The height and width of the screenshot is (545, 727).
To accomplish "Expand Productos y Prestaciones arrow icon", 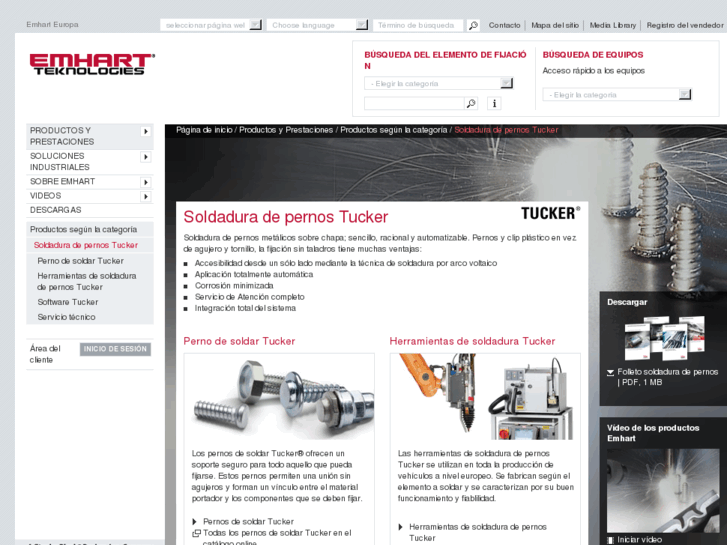I will [x=146, y=131].
